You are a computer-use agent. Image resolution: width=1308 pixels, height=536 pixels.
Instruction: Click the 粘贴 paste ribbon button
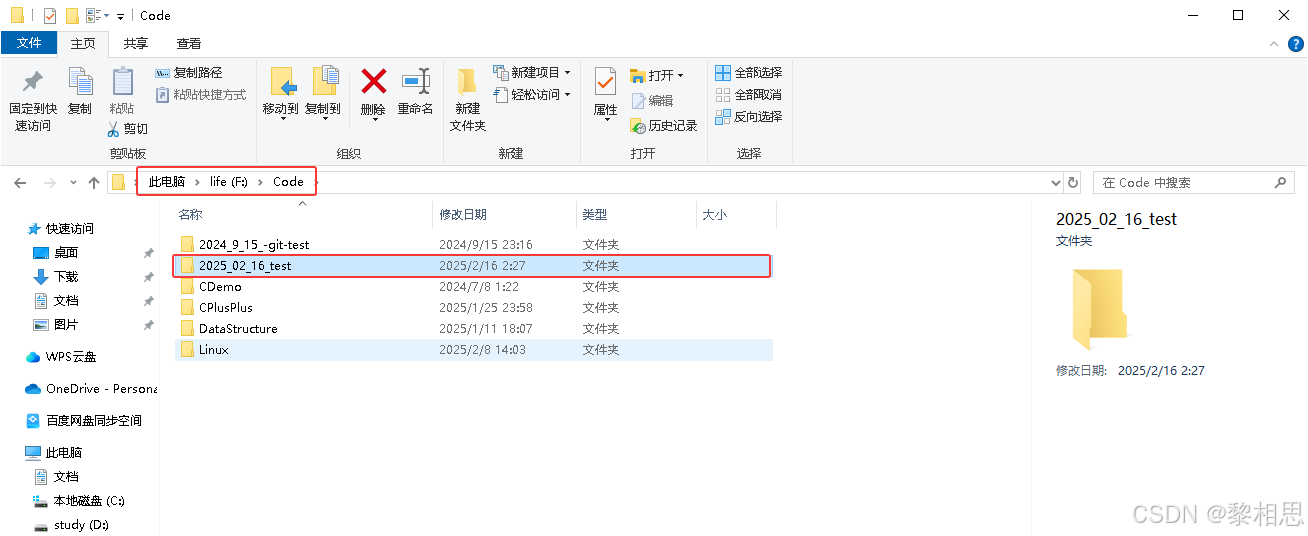(122, 92)
